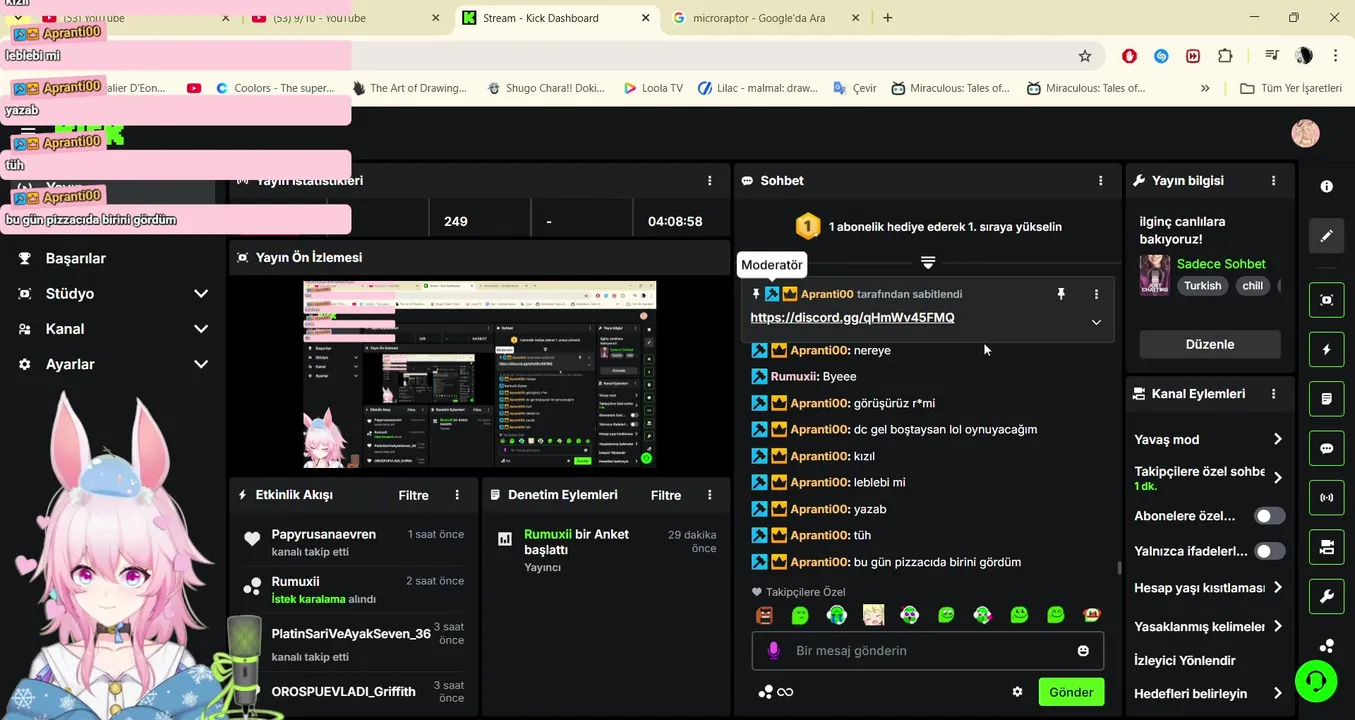The image size is (1355, 720).
Task: Toggle the note icon in right sidebar
Action: (x=1326, y=398)
